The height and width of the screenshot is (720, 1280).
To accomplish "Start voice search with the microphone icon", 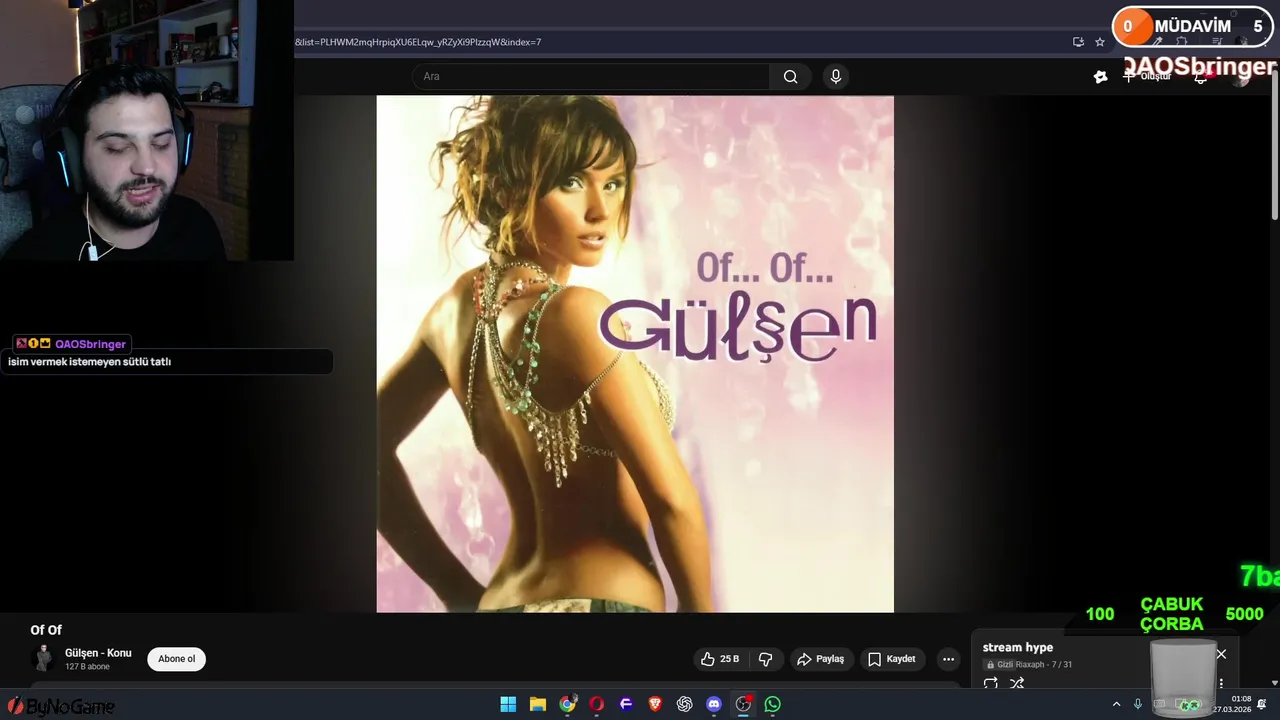I will pos(836,77).
